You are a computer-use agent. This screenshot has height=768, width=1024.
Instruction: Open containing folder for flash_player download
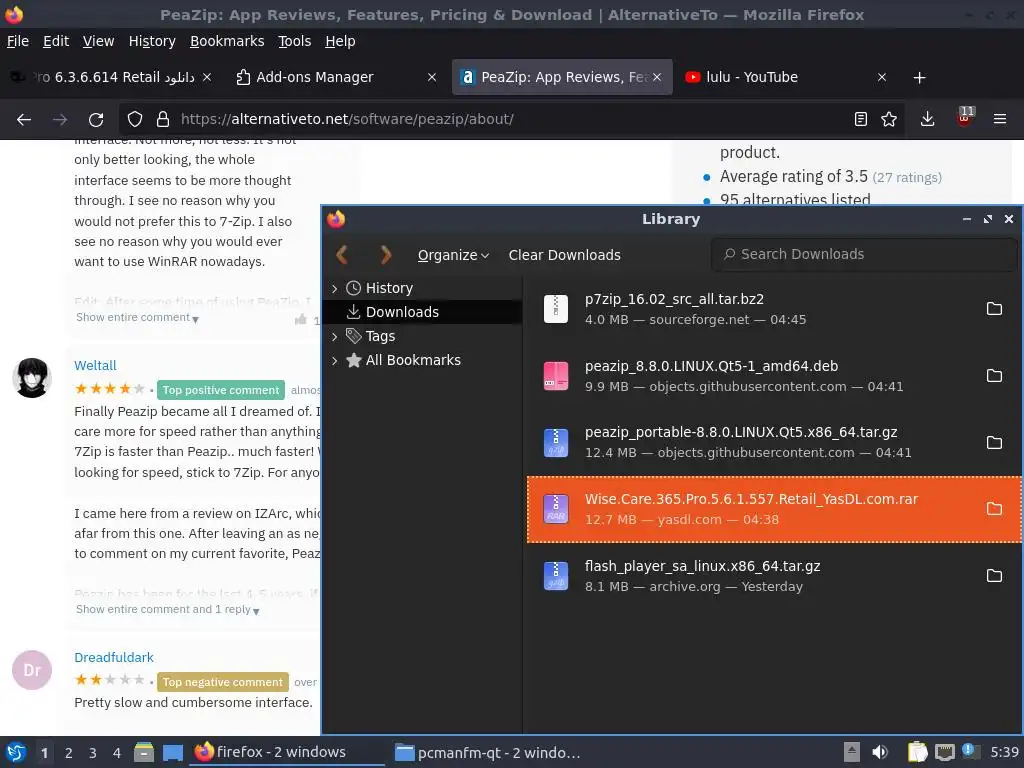994,576
